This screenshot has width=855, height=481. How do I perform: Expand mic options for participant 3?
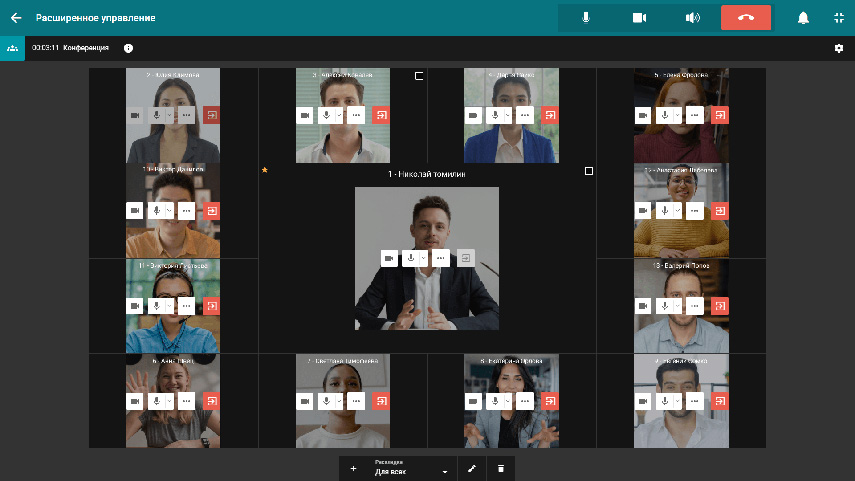[339, 115]
